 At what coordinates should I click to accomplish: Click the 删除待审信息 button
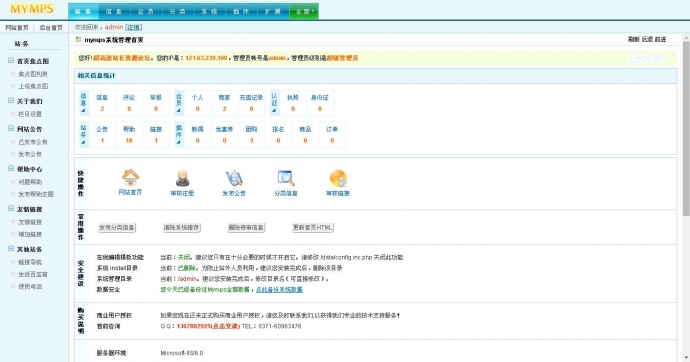coord(246,227)
